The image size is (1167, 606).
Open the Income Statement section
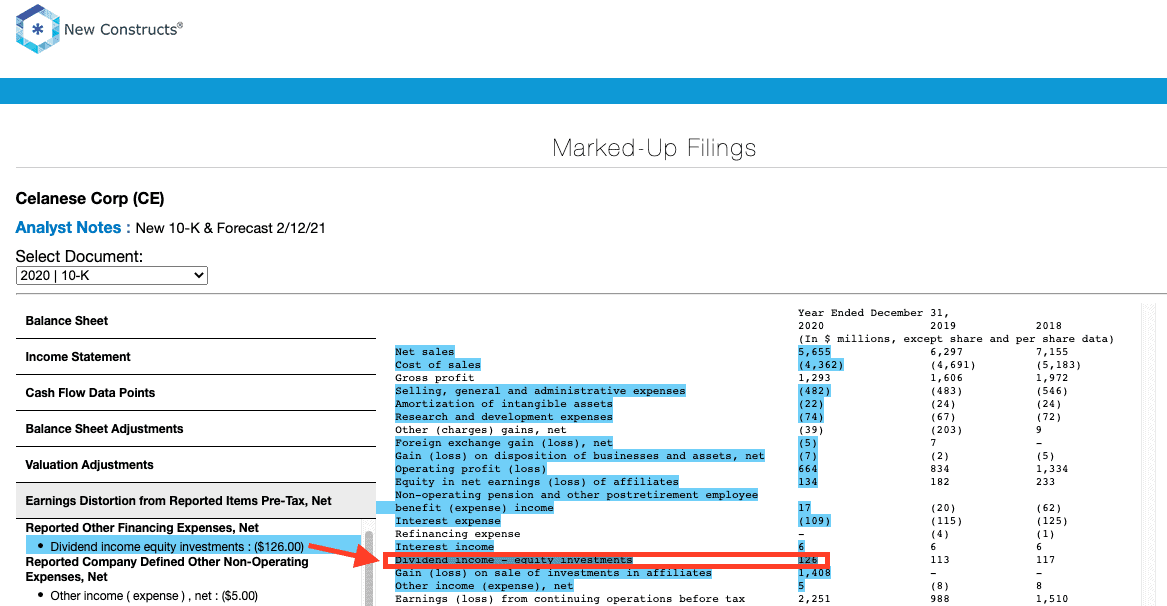click(x=196, y=357)
